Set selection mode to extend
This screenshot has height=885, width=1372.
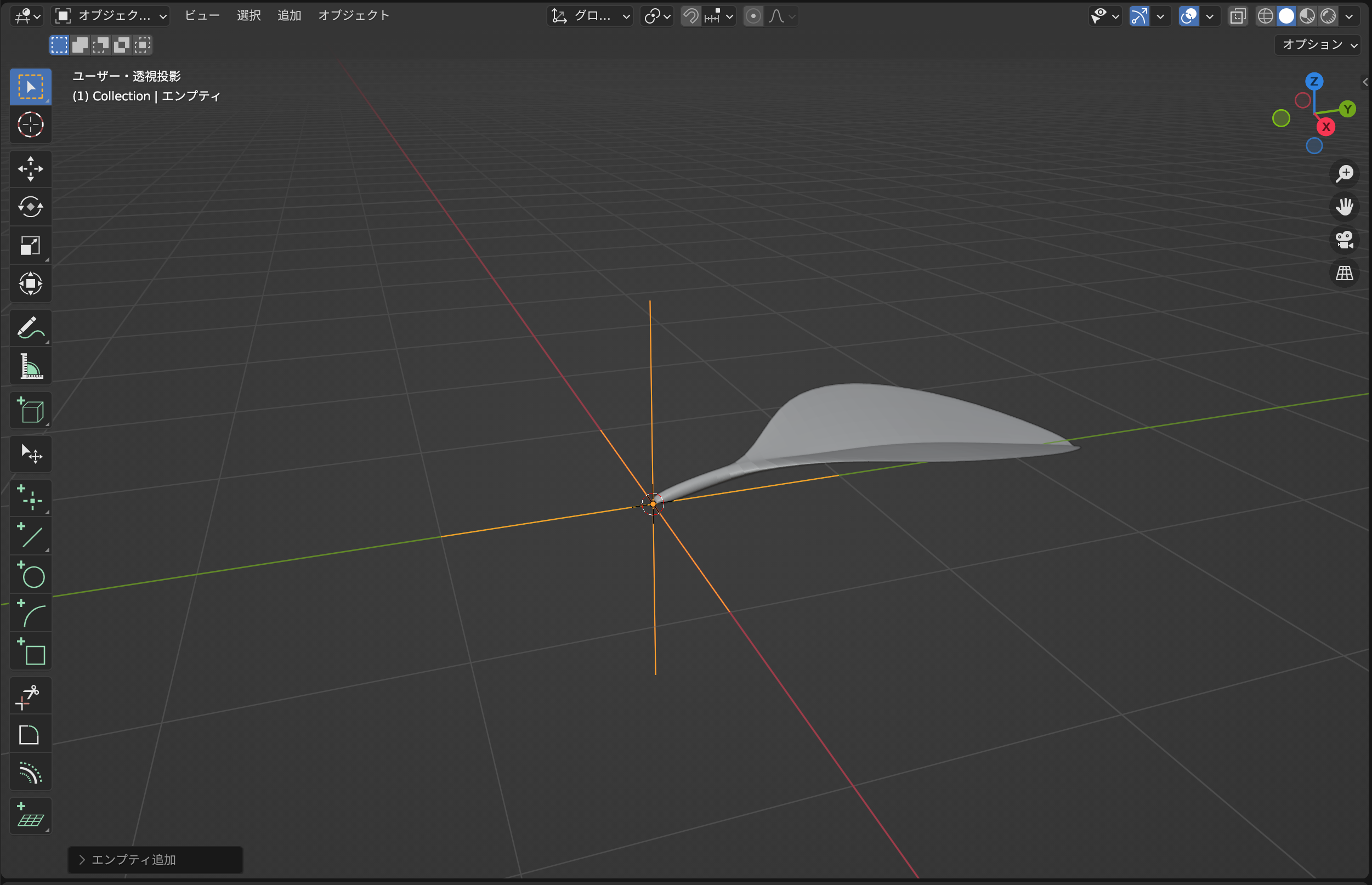(x=80, y=45)
